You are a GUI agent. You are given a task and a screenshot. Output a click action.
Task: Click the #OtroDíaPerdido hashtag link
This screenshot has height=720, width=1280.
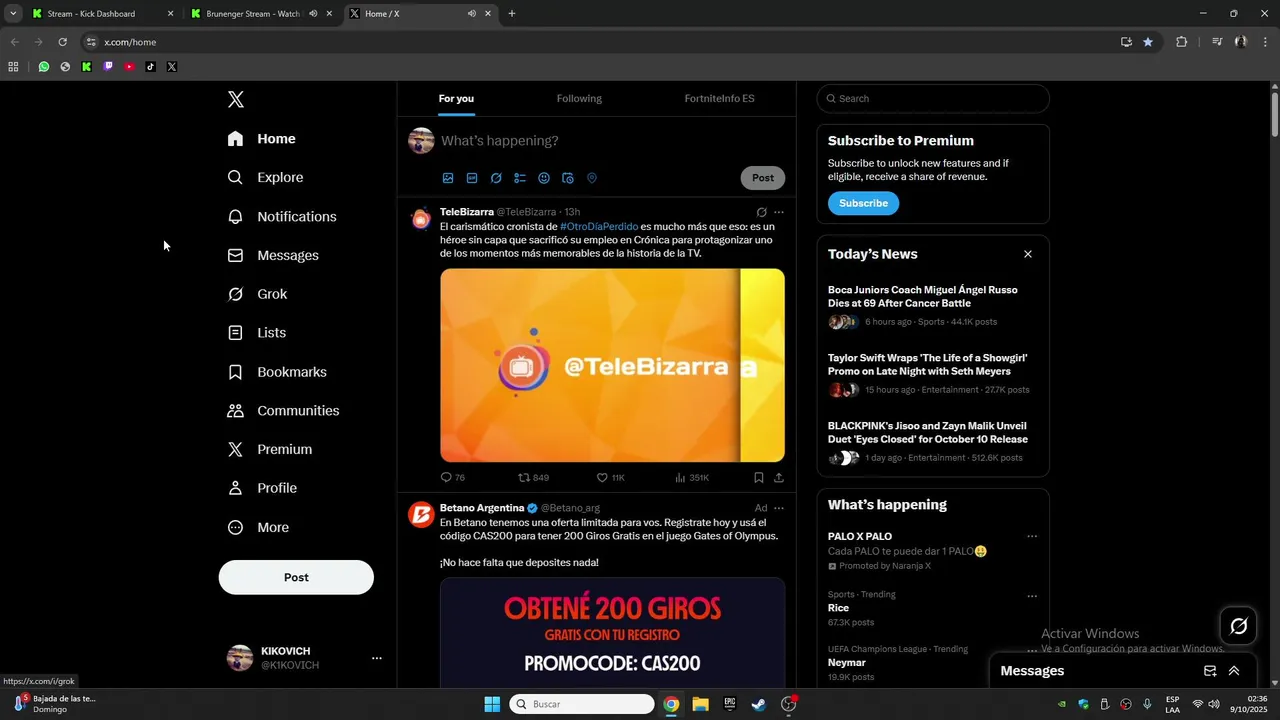point(599,227)
